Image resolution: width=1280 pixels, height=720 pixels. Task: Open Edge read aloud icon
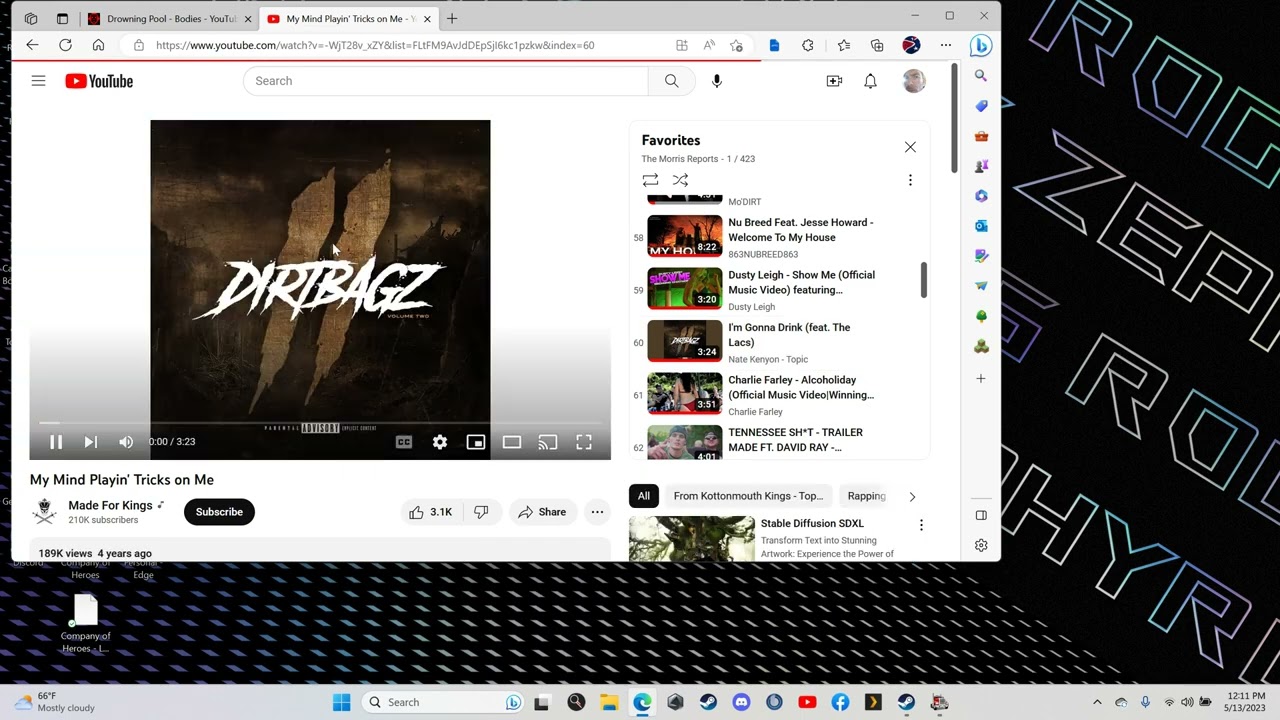pyautogui.click(x=709, y=45)
